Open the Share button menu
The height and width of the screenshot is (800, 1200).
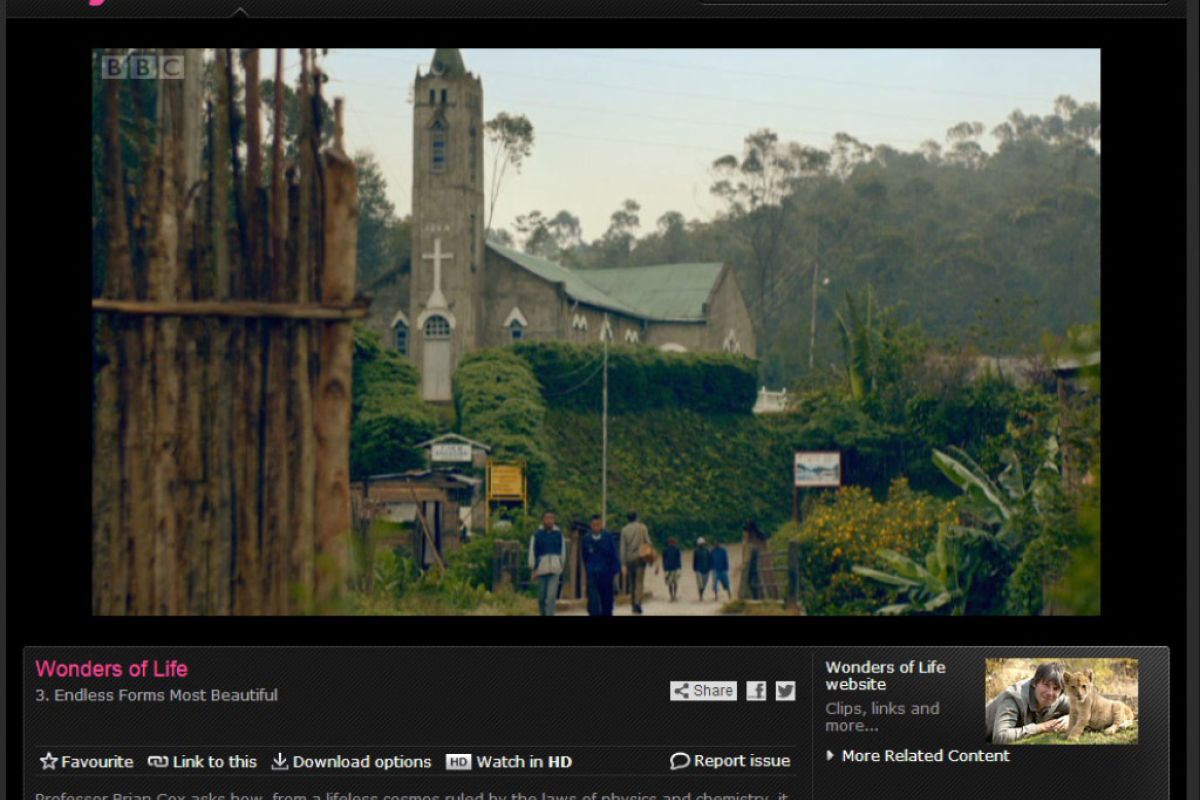coord(703,691)
